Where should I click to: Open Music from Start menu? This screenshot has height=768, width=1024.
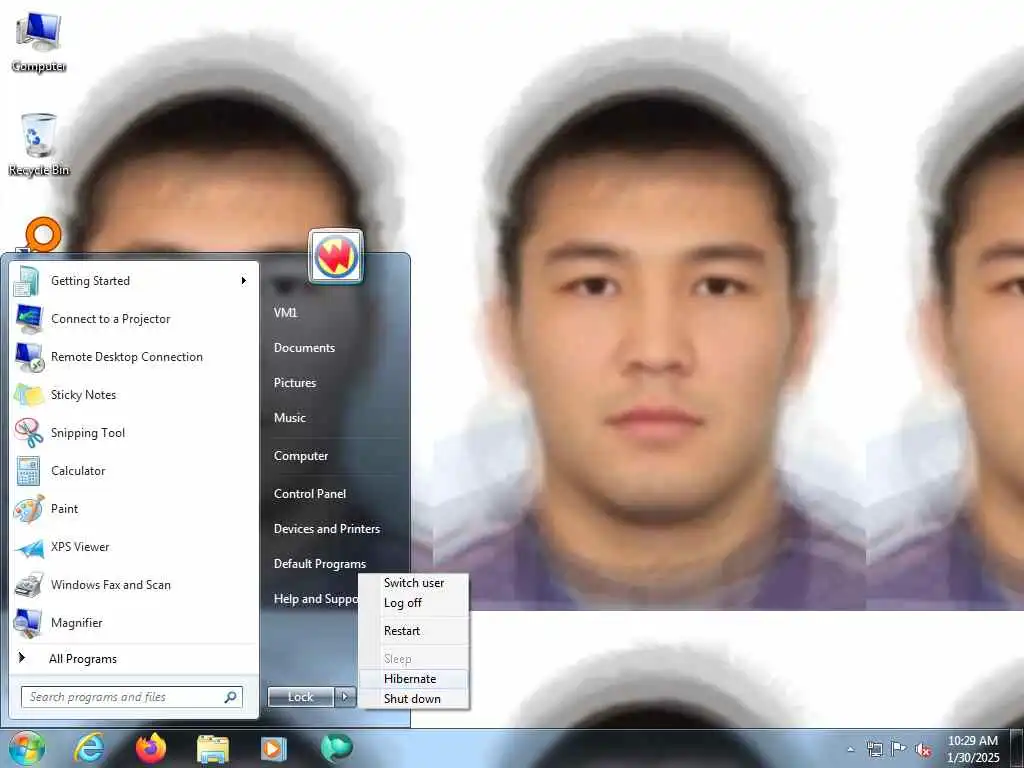pyautogui.click(x=289, y=418)
